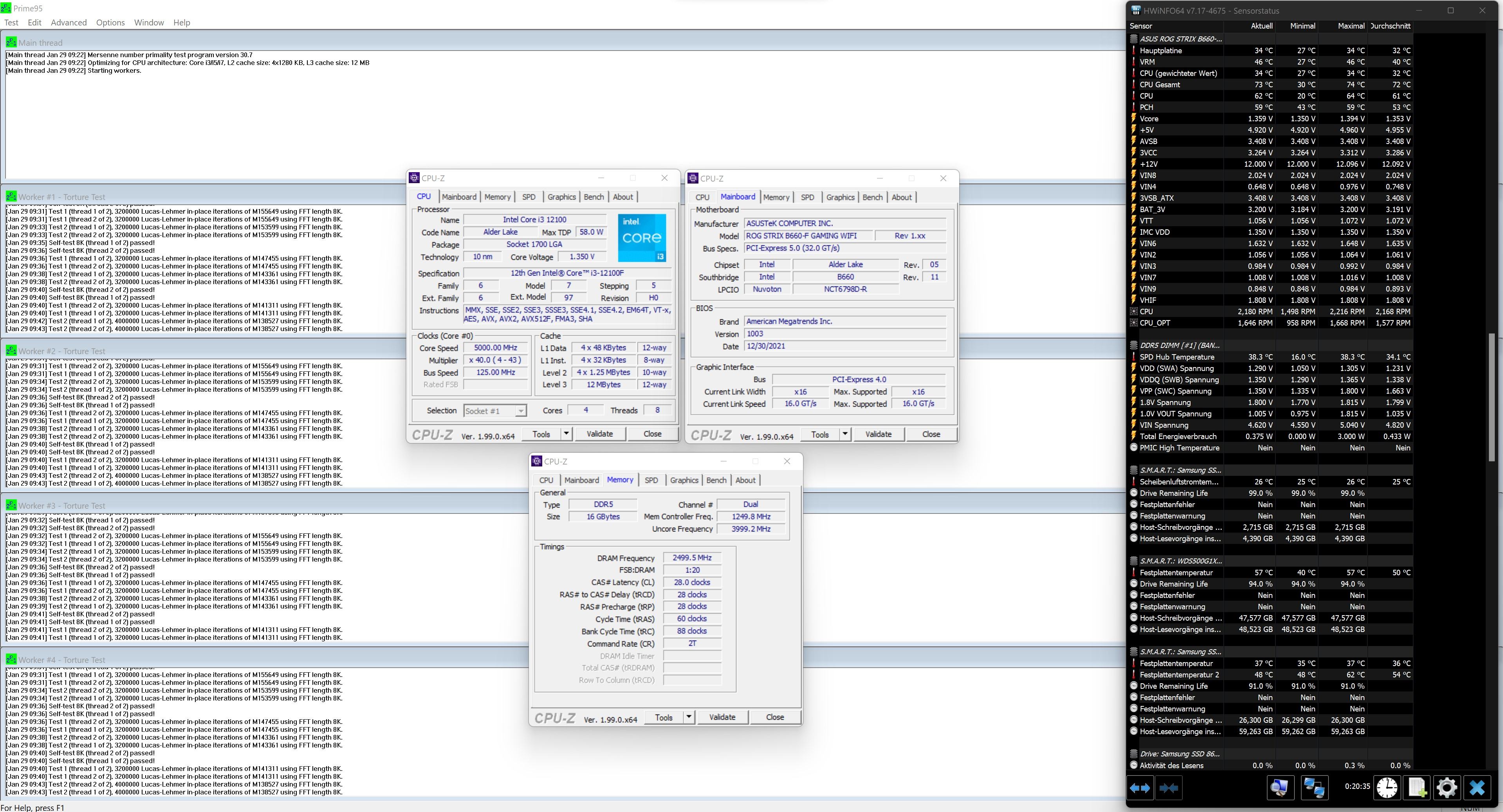Click HWiNFO collapse columns inward-arrows icon
Viewport: 1503px width, 812px height.
[1169, 788]
